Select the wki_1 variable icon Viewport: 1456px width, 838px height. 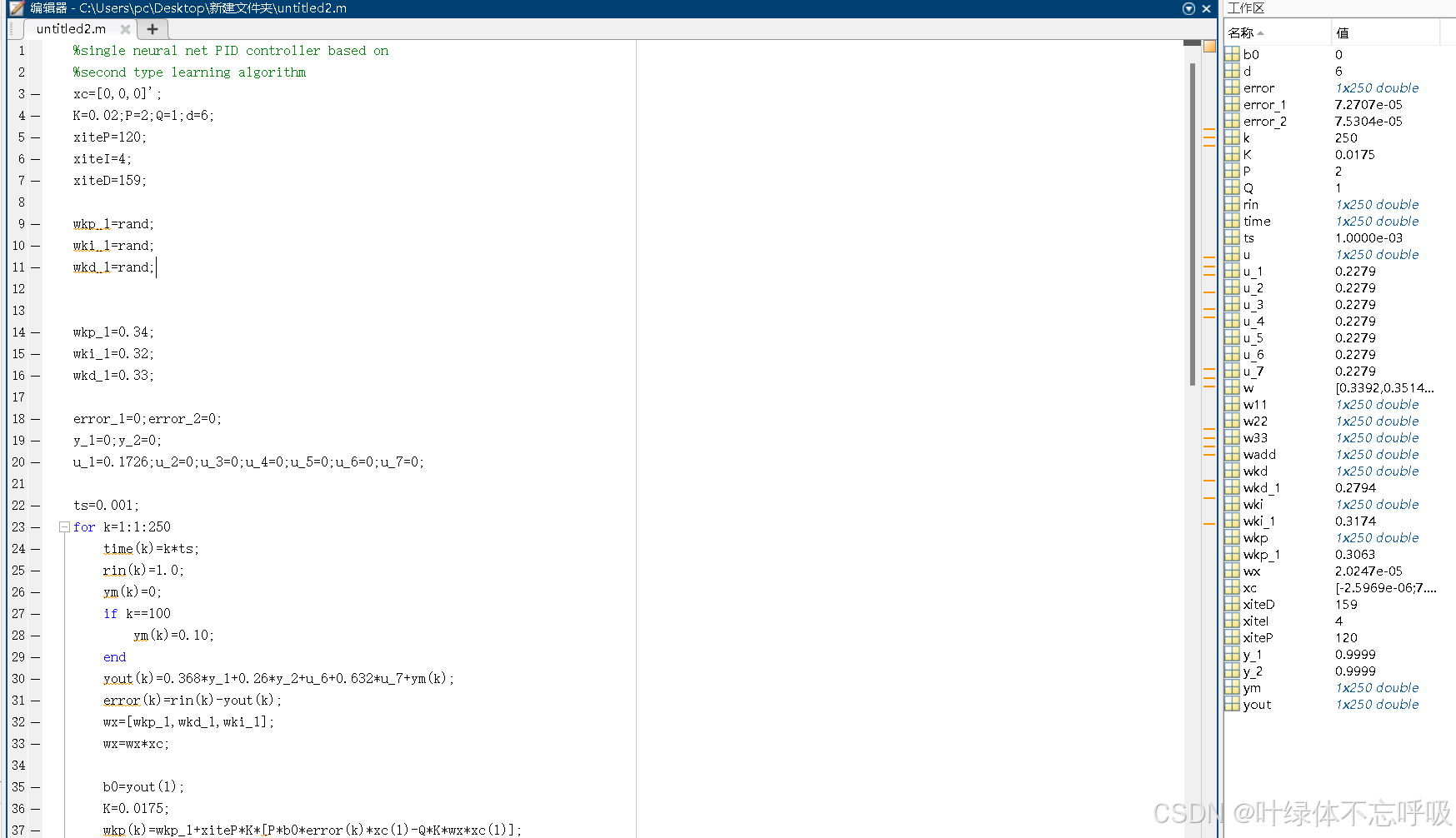(1232, 521)
